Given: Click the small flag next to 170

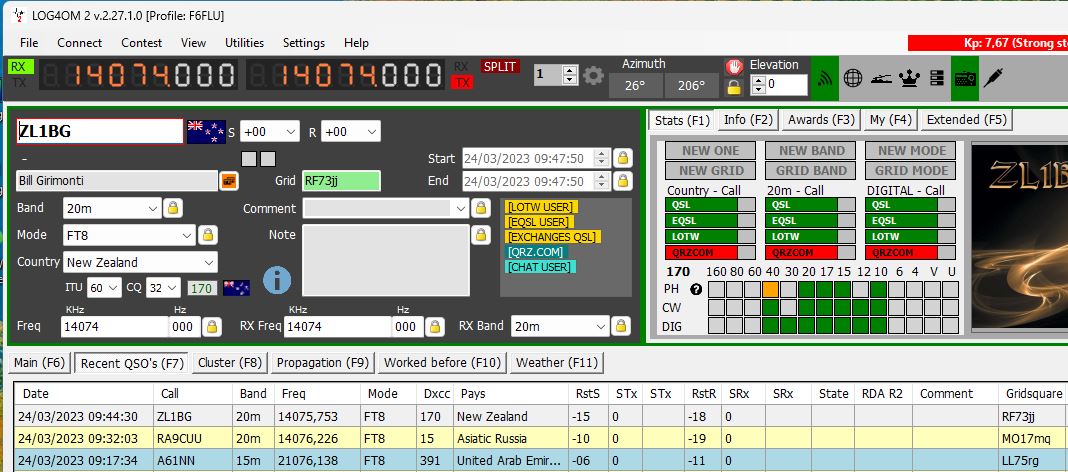Looking at the screenshot, I should (x=236, y=288).
